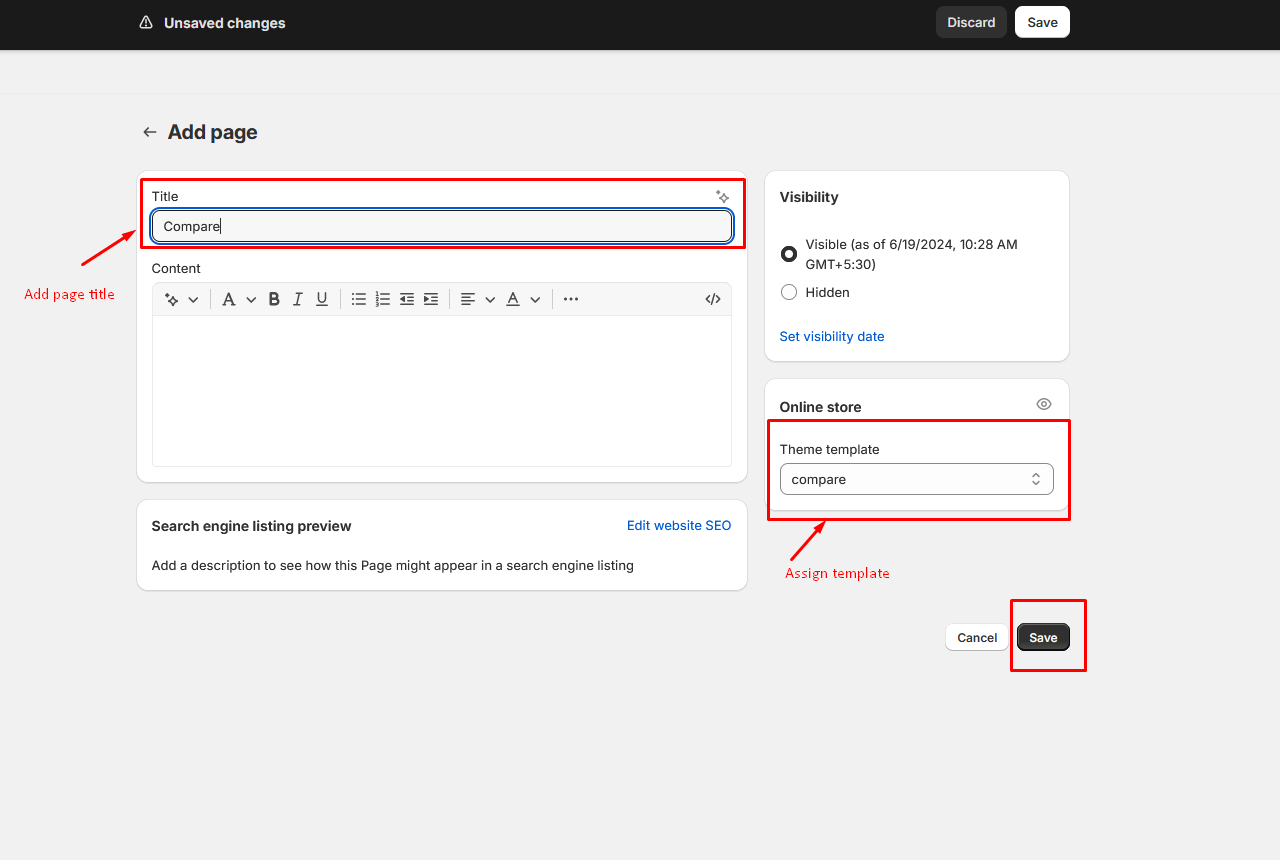This screenshot has height=860, width=1280.
Task: Insert a bulleted list
Action: [359, 299]
